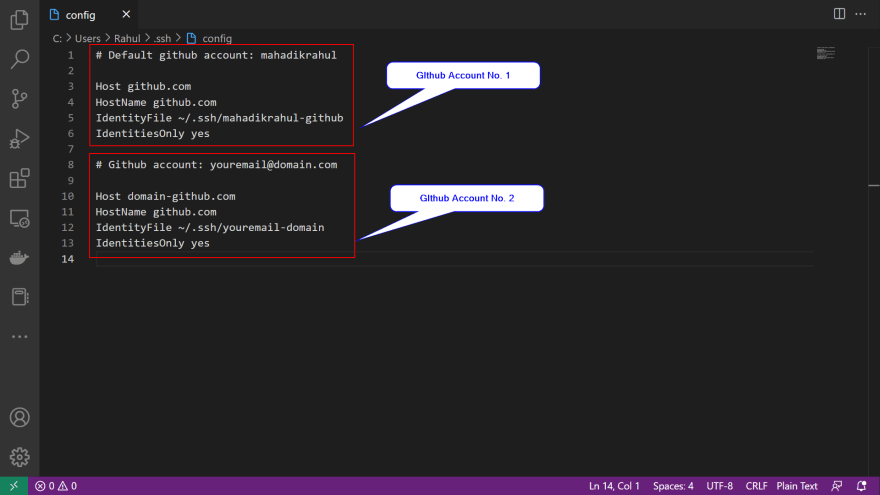Open the Manage gear settings icon

pyautogui.click(x=20, y=457)
